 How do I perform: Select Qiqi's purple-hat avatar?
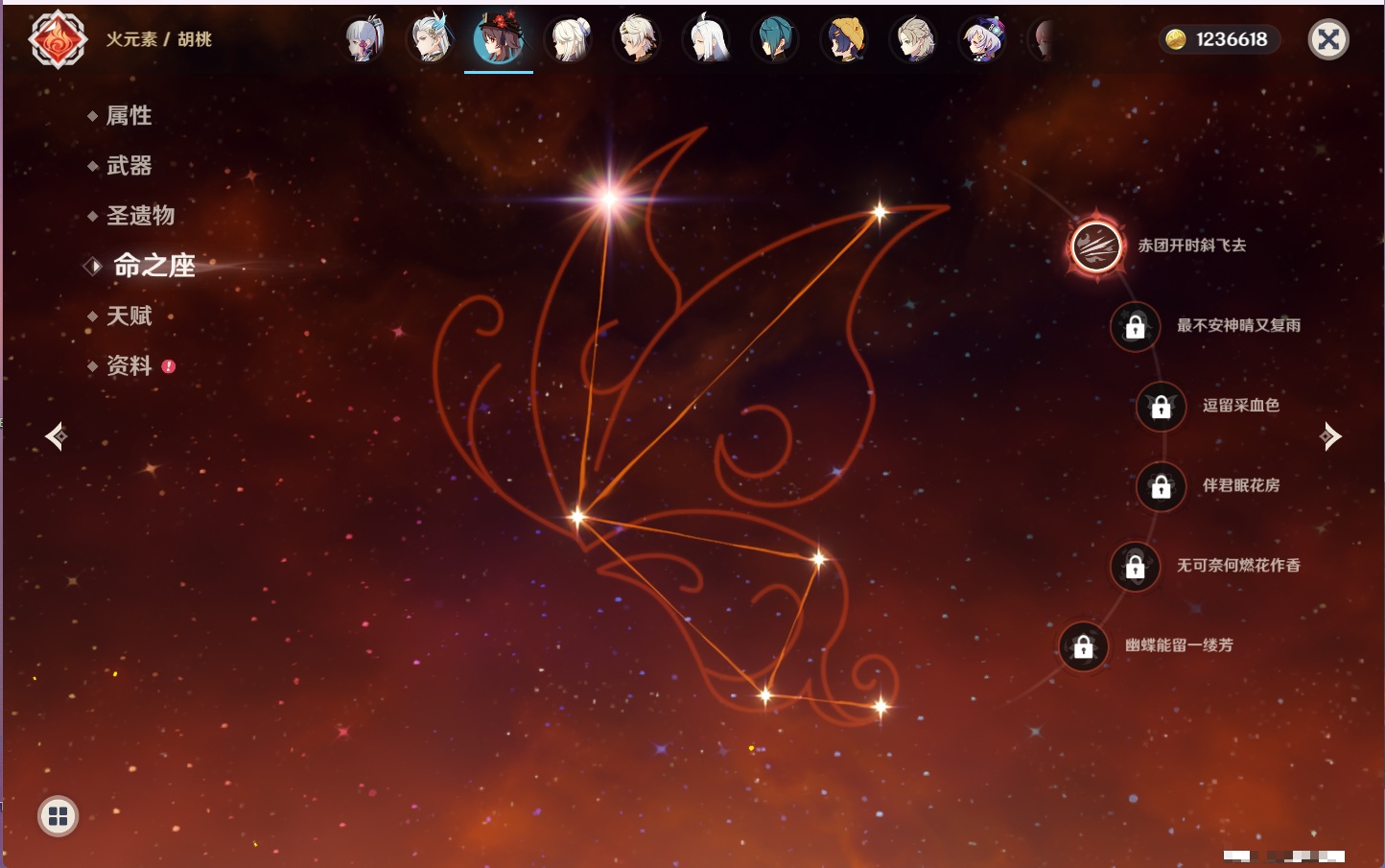coord(983,40)
